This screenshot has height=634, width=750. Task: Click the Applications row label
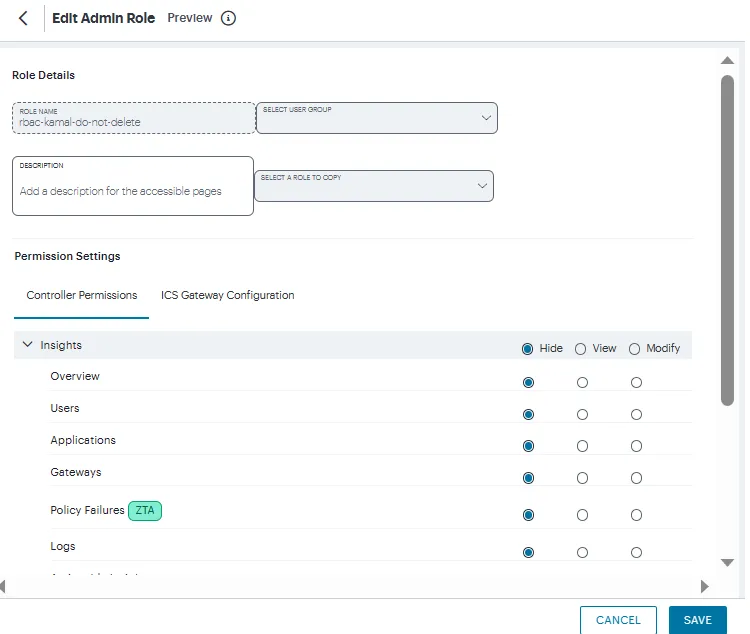coord(83,440)
